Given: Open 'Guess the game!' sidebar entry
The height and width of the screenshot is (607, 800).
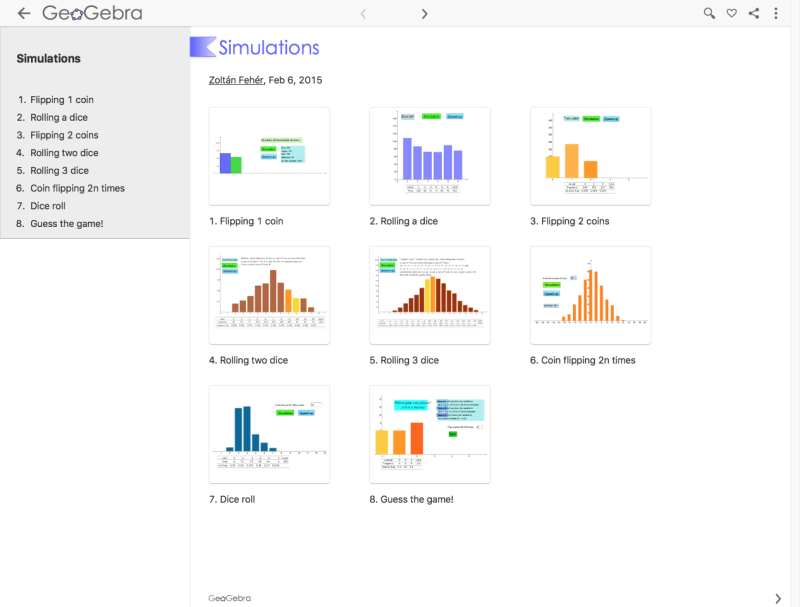Looking at the screenshot, I should coord(66,223).
